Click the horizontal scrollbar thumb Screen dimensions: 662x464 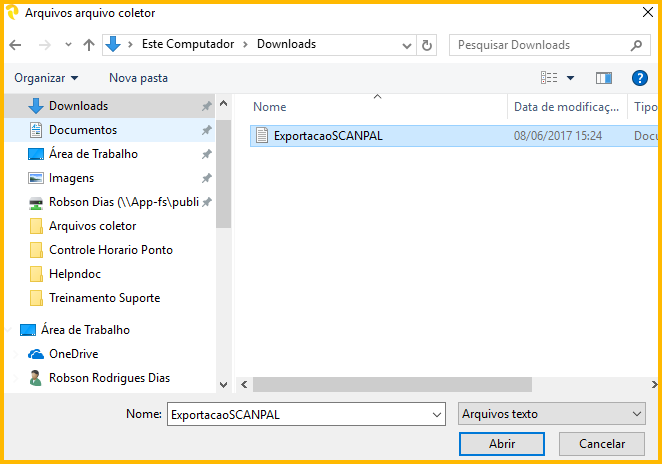(x=392, y=385)
